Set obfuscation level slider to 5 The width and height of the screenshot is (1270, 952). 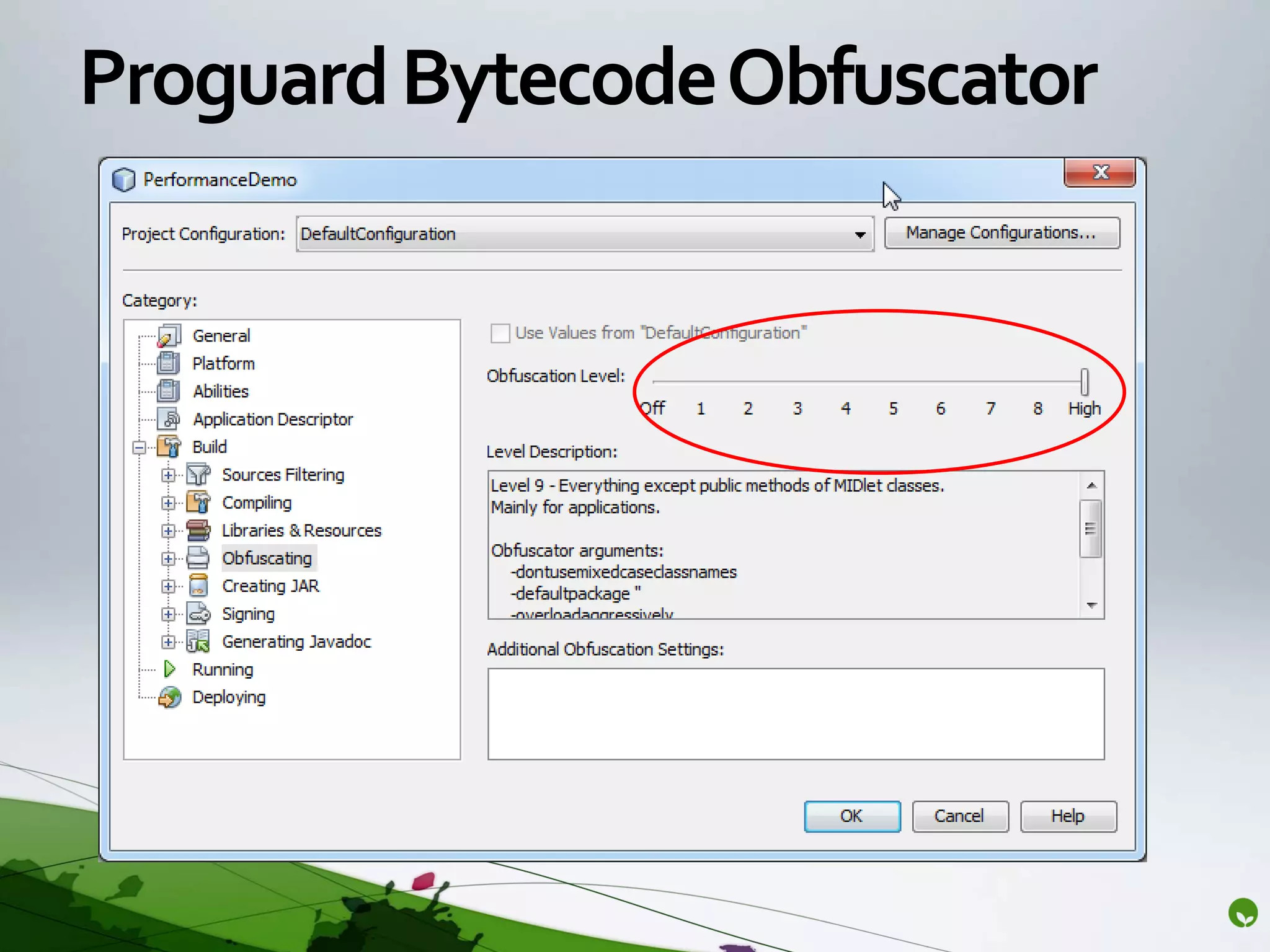tap(893, 382)
